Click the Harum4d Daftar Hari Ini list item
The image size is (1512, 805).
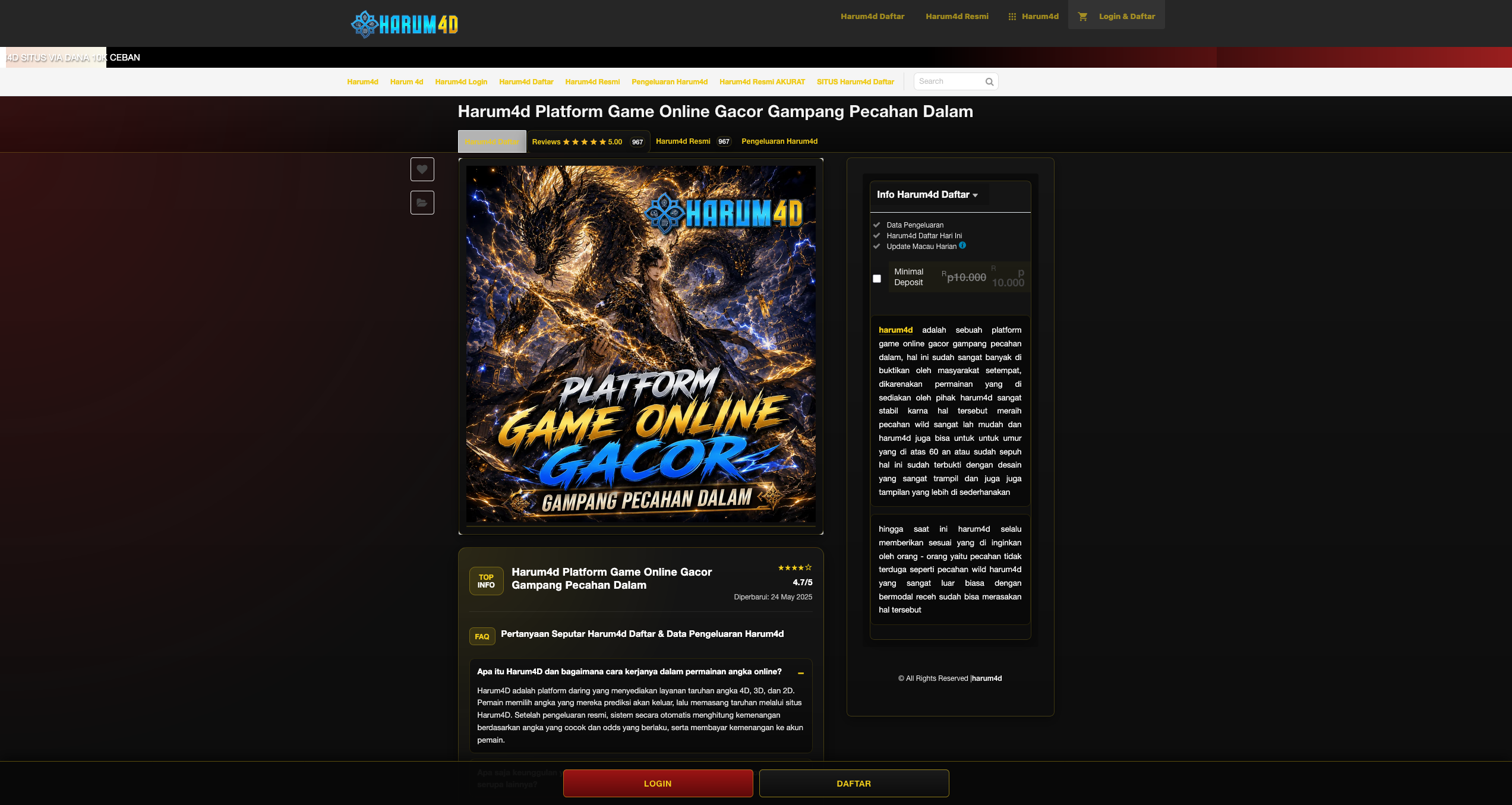point(924,236)
